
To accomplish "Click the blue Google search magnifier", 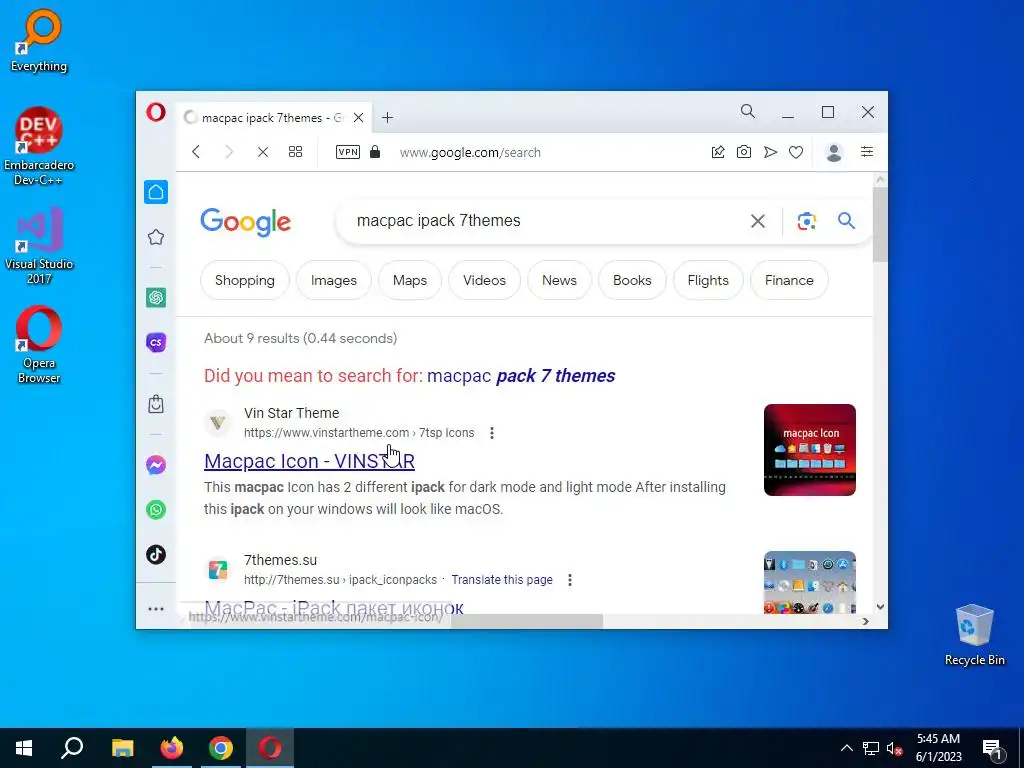I will coord(846,221).
